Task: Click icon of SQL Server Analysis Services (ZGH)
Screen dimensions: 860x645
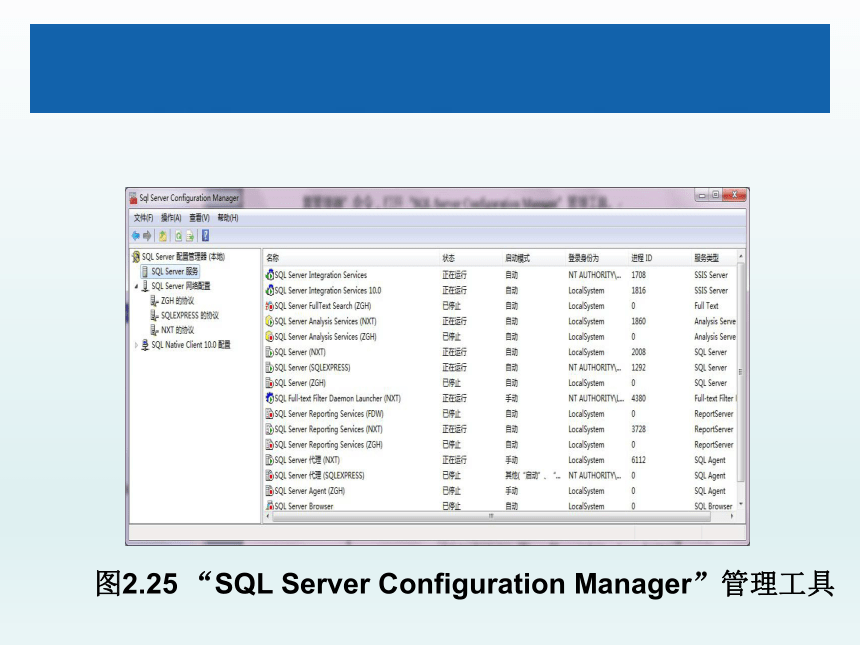Action: [269, 336]
